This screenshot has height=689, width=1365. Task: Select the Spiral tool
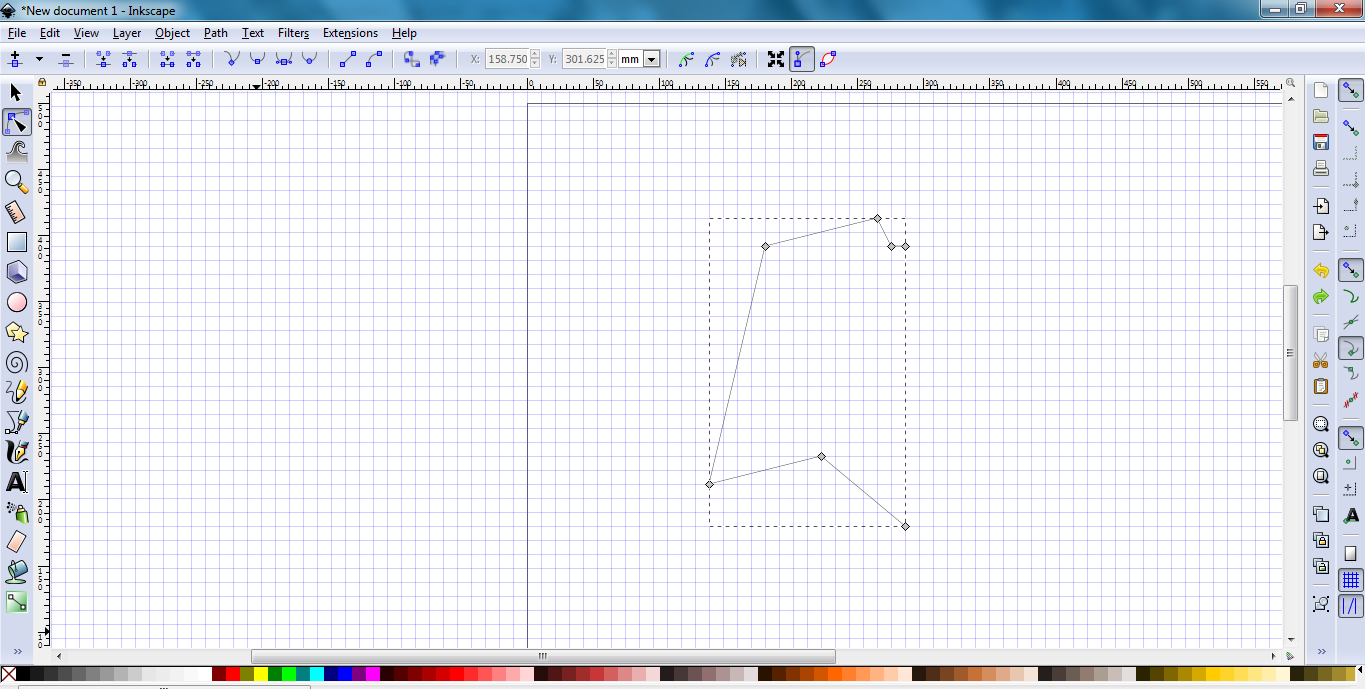click(16, 362)
